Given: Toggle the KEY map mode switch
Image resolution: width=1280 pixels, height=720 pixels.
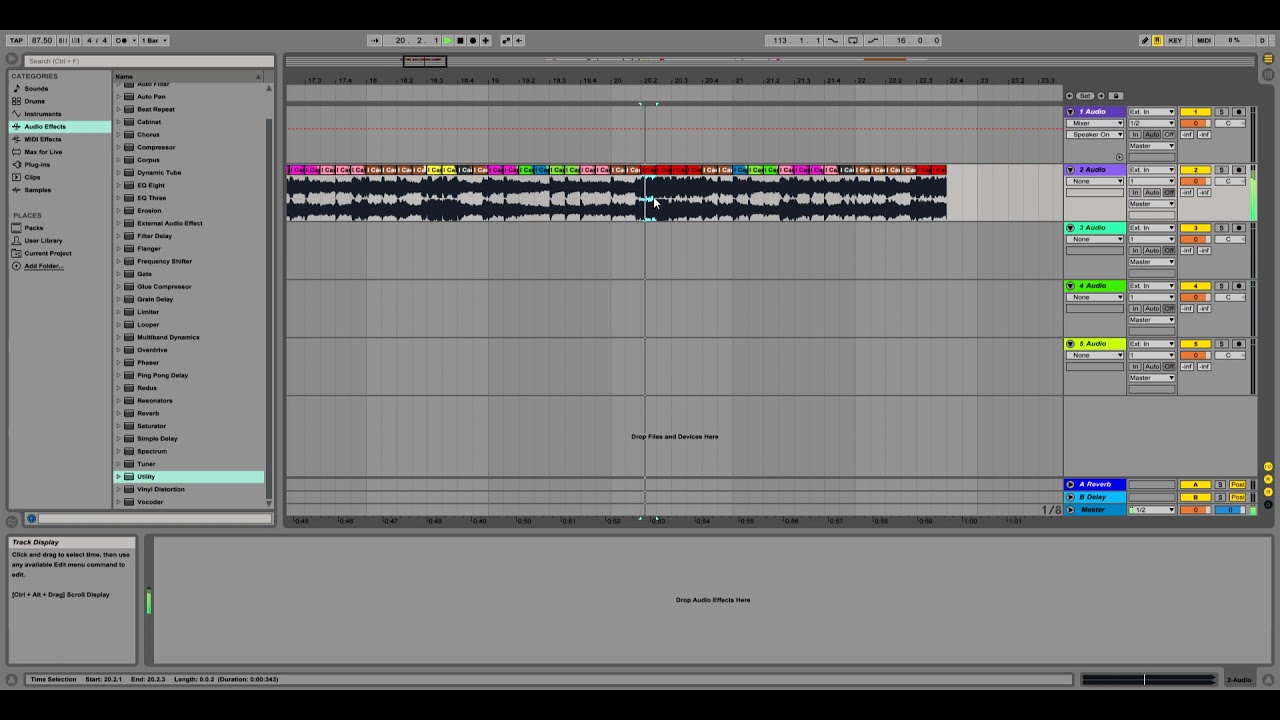Looking at the screenshot, I should (x=1175, y=40).
